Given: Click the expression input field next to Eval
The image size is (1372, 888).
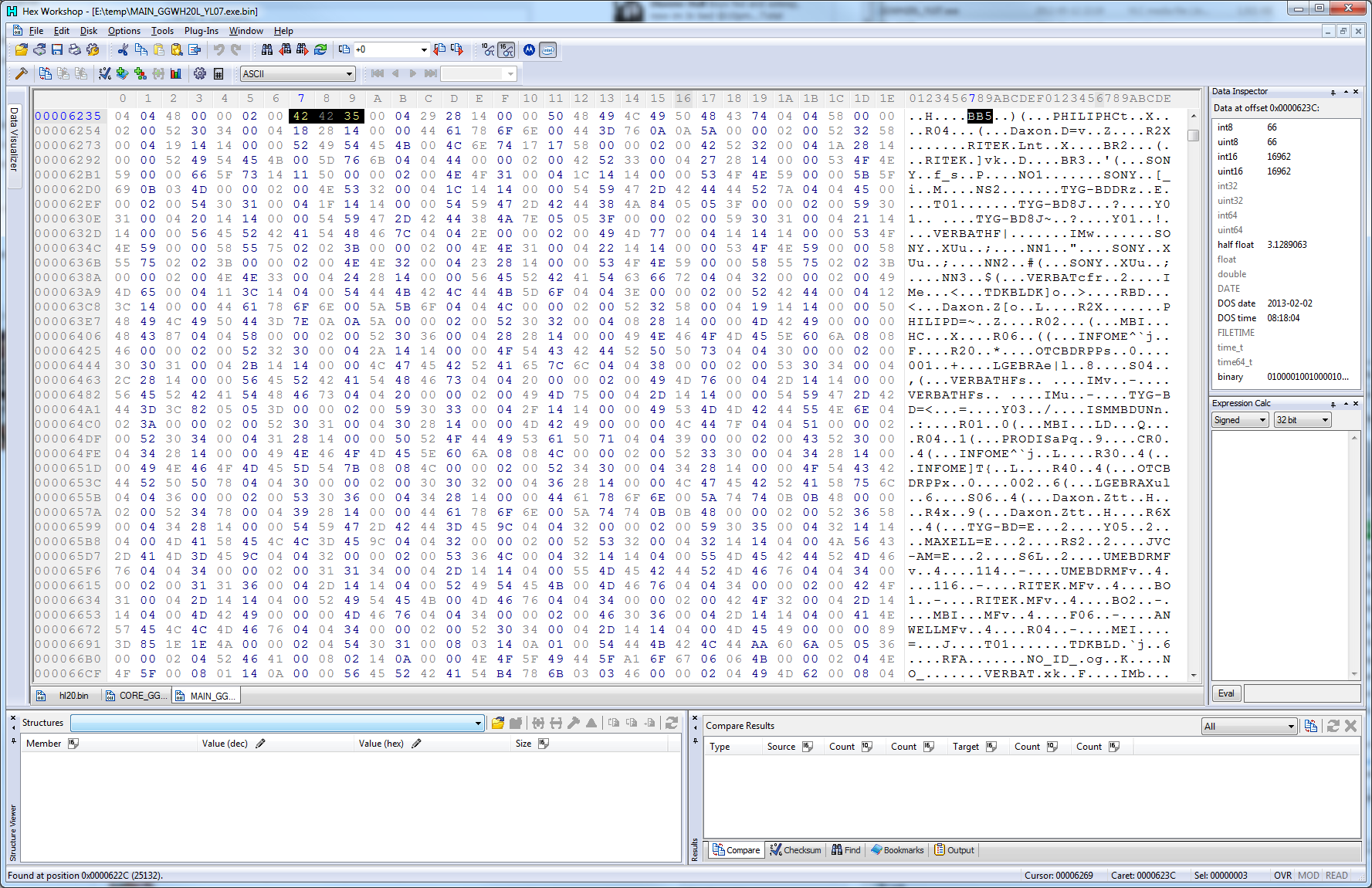Looking at the screenshot, I should pyautogui.click(x=1302, y=693).
